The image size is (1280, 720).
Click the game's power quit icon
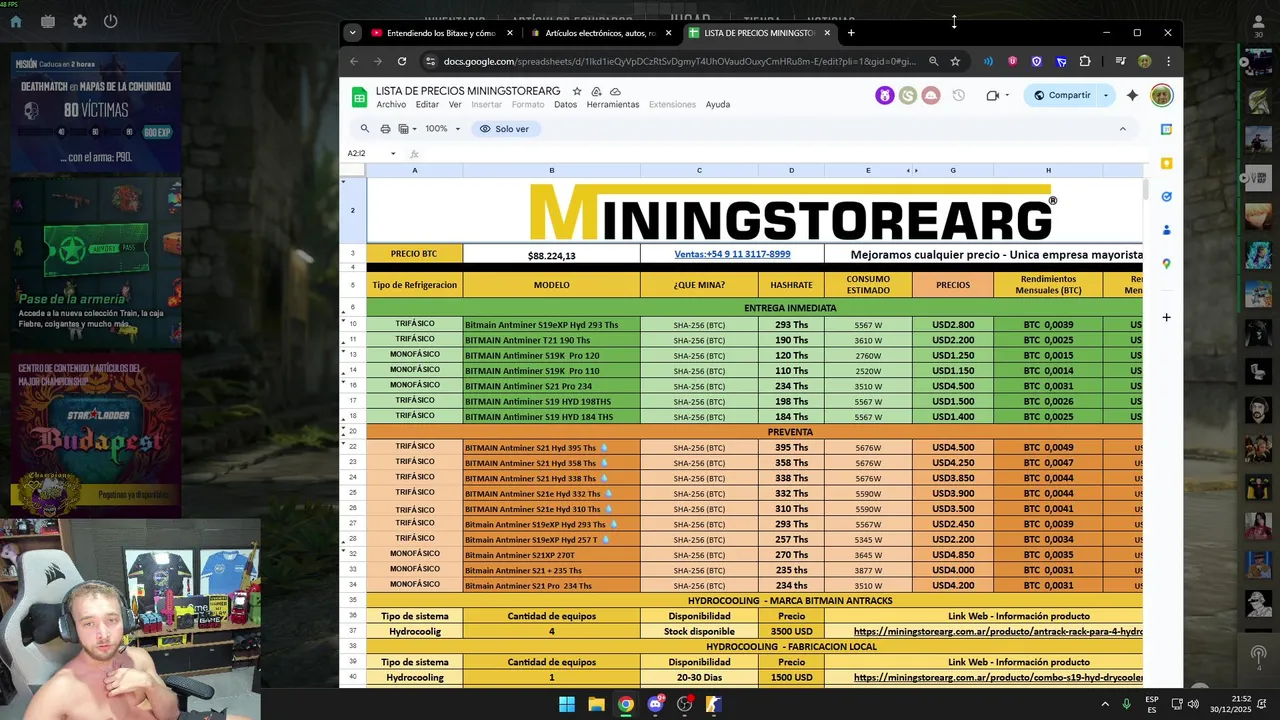click(x=111, y=21)
